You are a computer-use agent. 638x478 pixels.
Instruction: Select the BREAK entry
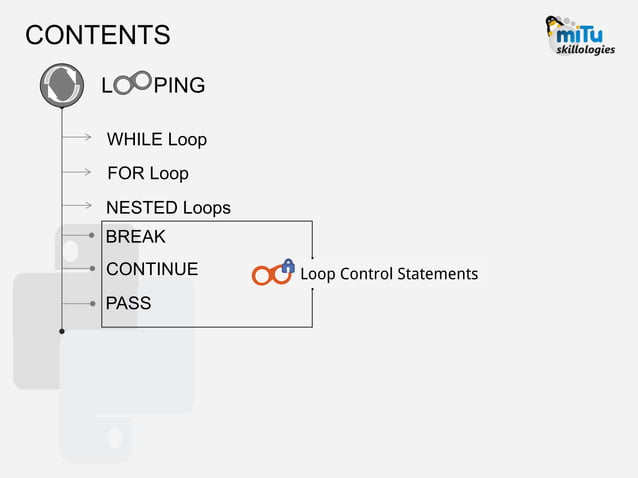(x=135, y=236)
